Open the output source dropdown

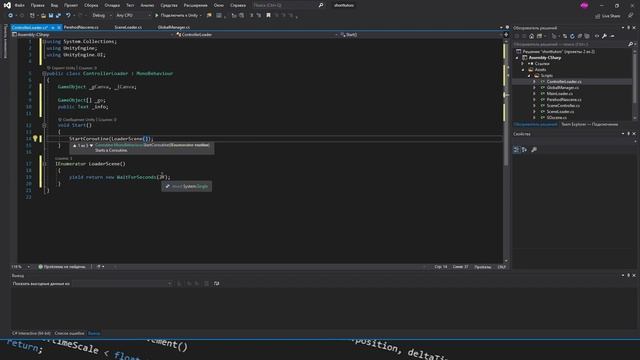pyautogui.click(x=122, y=283)
